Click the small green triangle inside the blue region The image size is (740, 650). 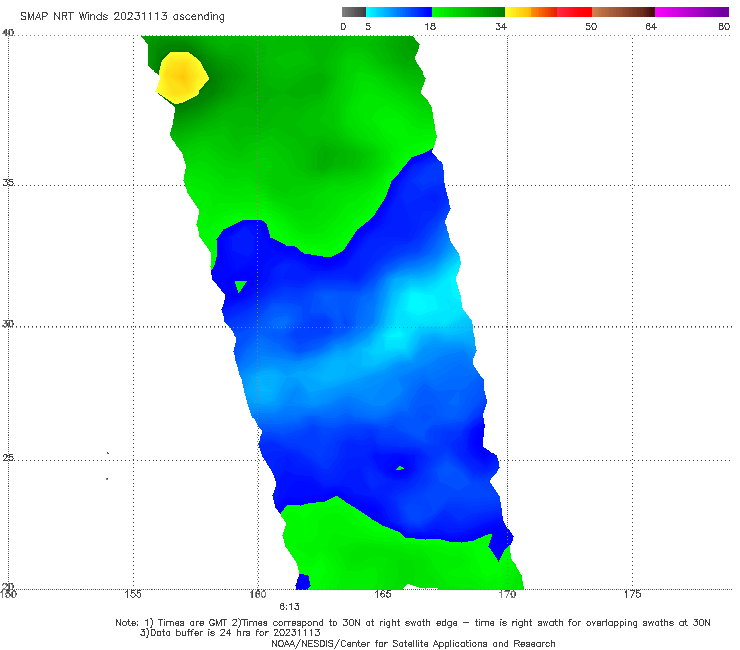pyautogui.click(x=241, y=286)
